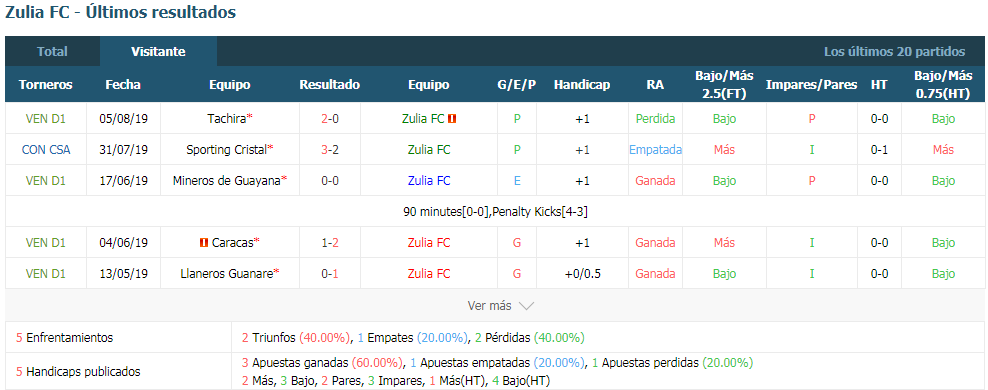Open Llaneros Guanare team page
The image size is (988, 390).
pos(227,274)
